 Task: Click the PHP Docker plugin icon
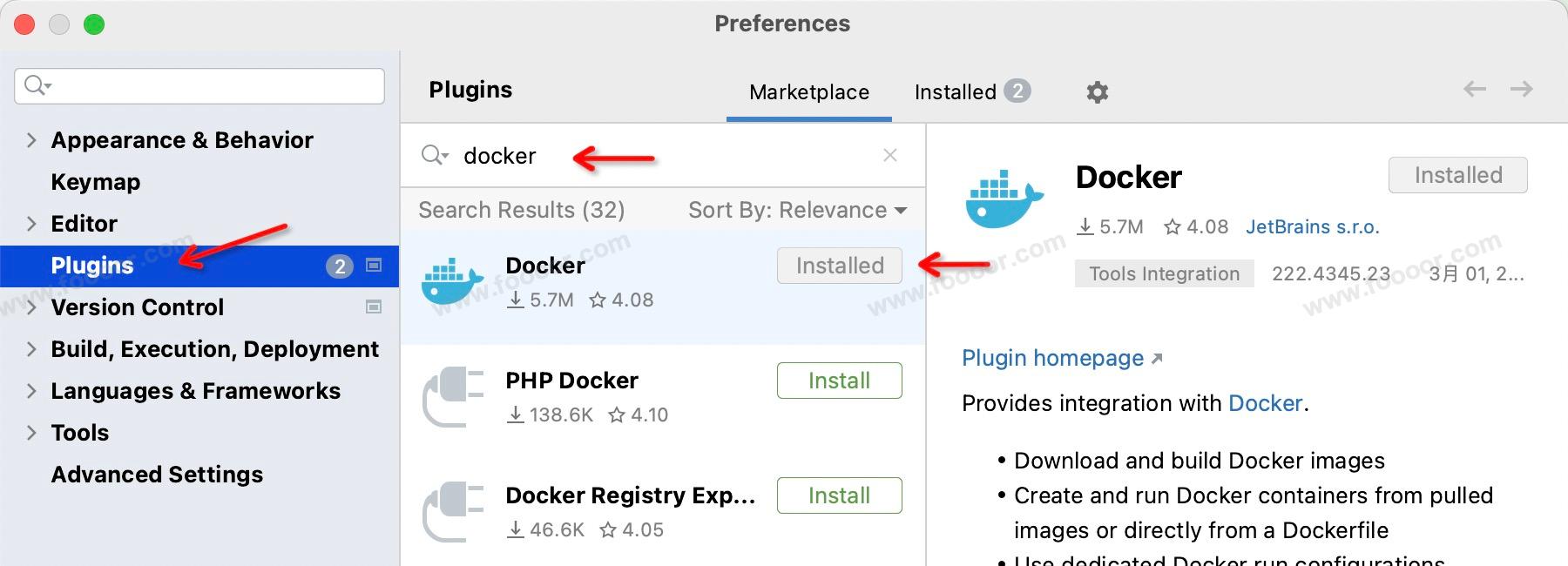pos(452,397)
